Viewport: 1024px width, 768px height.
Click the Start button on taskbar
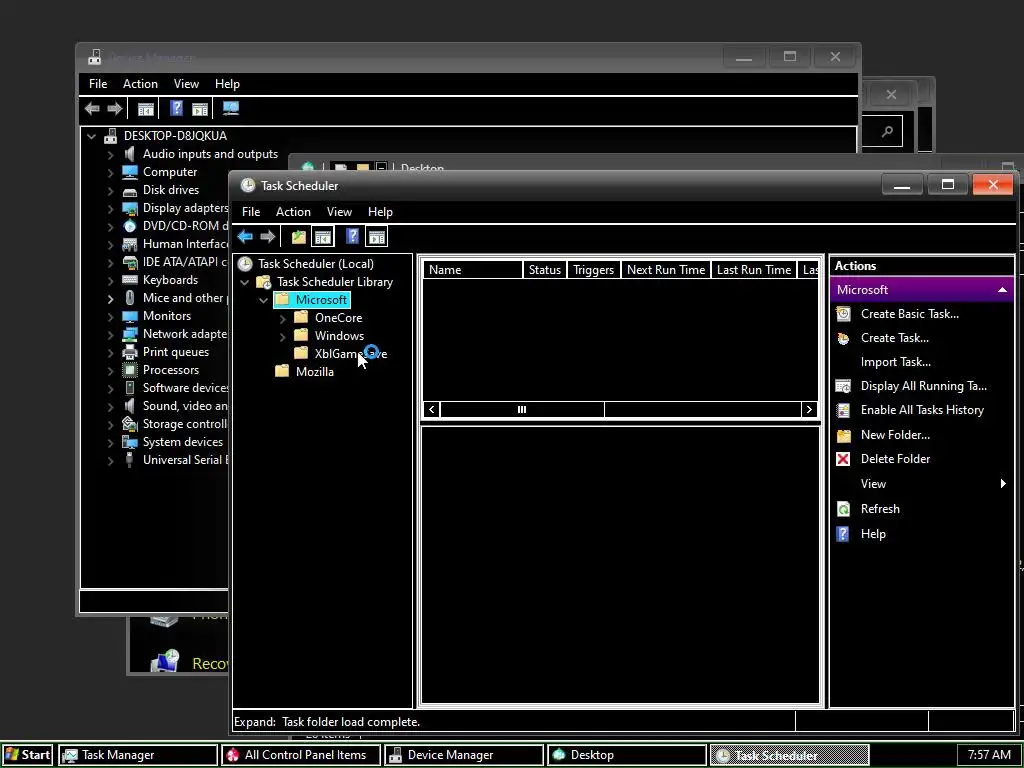pos(27,755)
